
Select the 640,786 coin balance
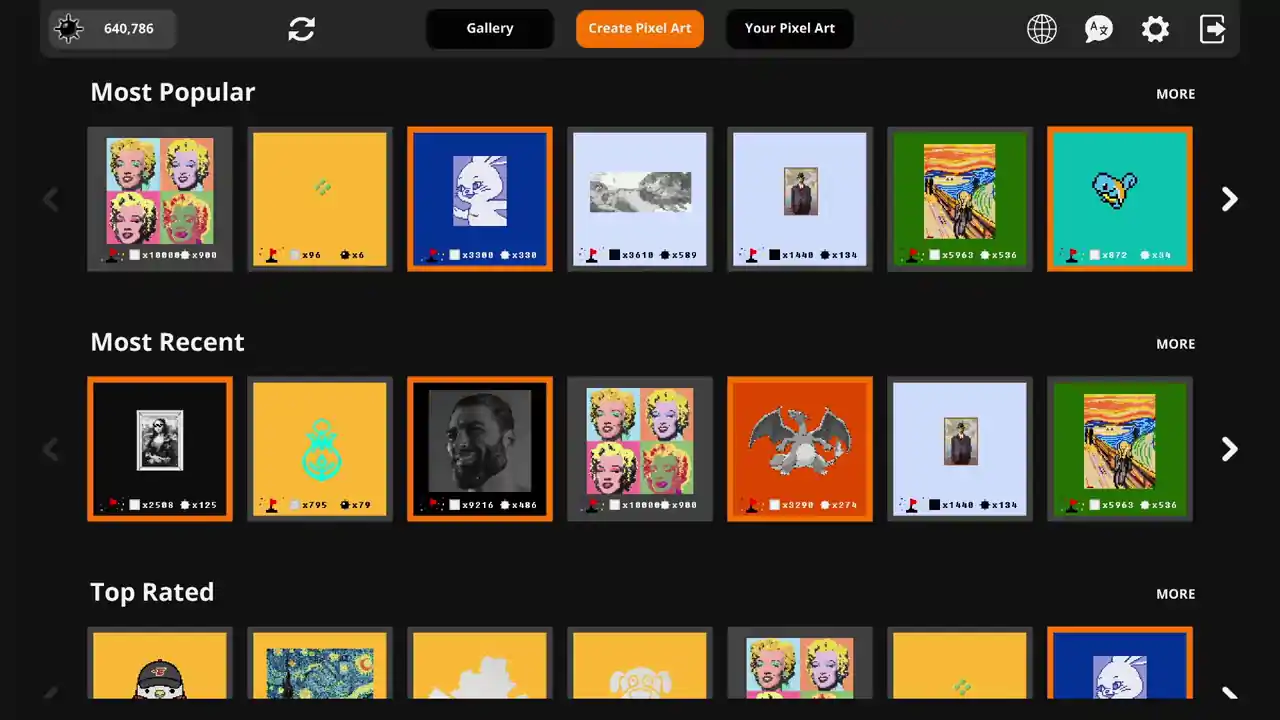pos(129,29)
